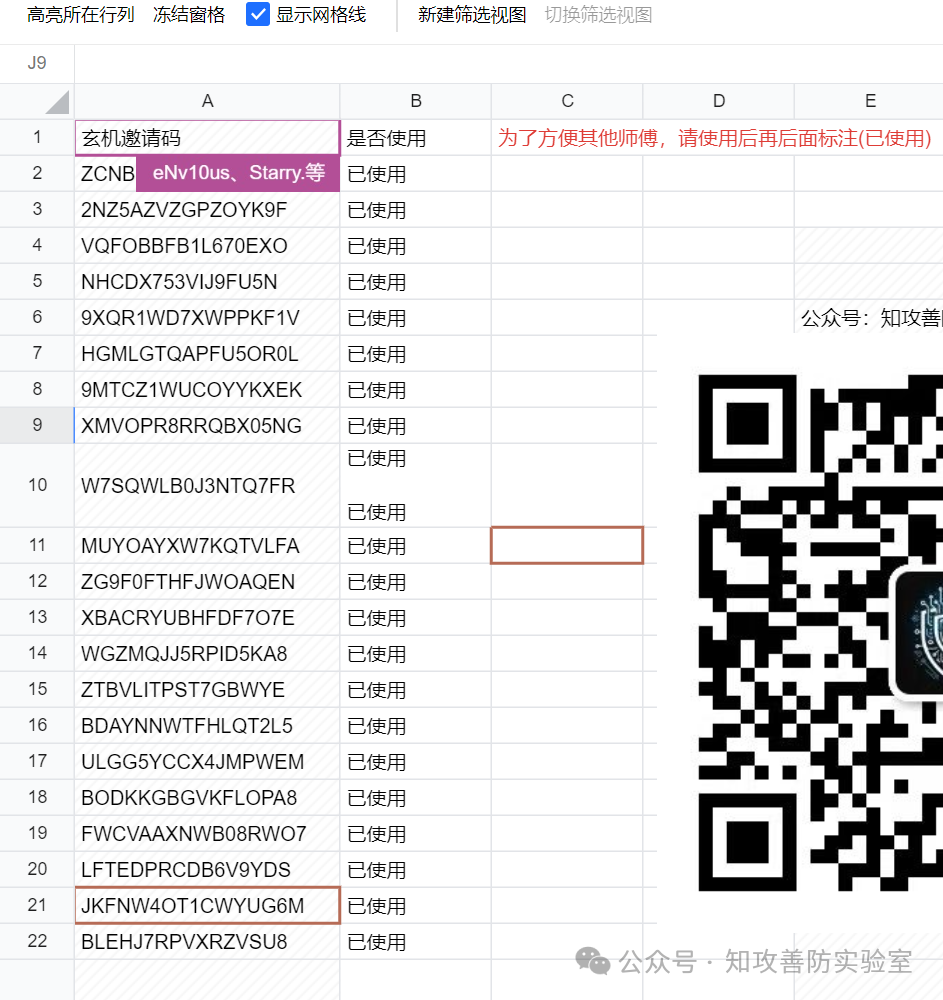The width and height of the screenshot is (943, 1000).
Task: Click the text 公众号：知攻善 in column E
Action: (872, 318)
